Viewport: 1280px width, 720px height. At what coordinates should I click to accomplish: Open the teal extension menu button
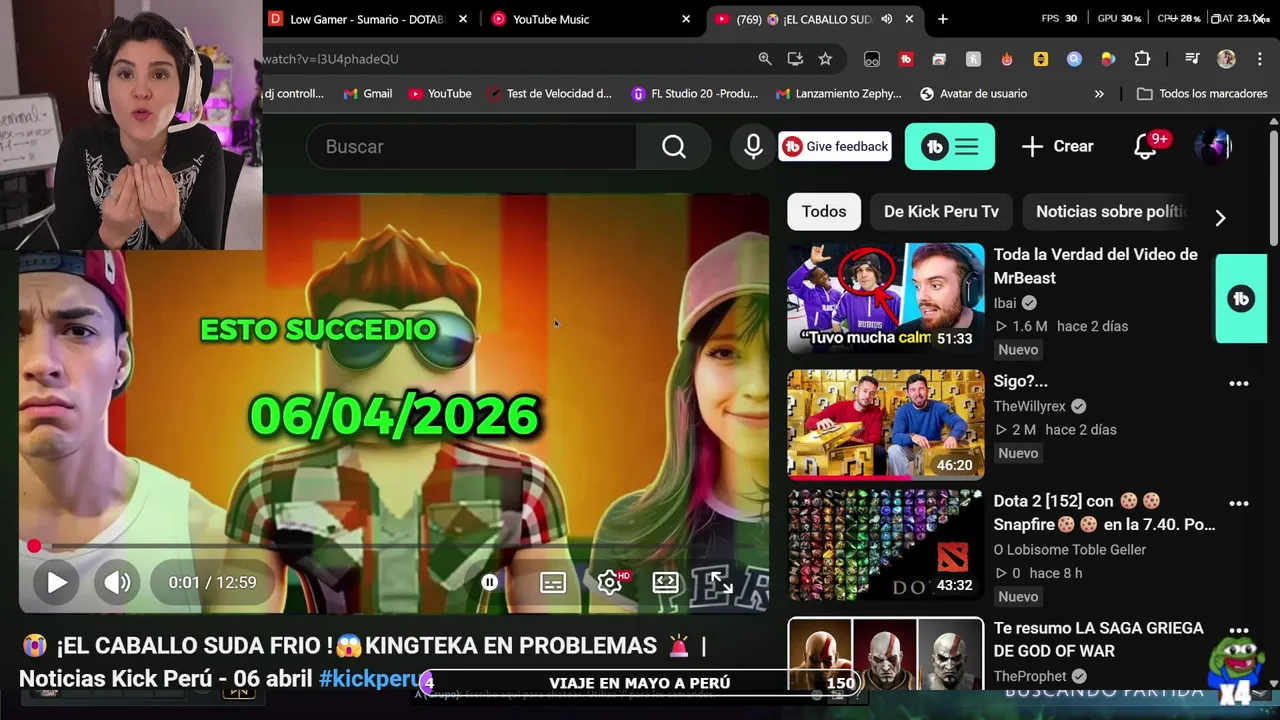pos(950,147)
